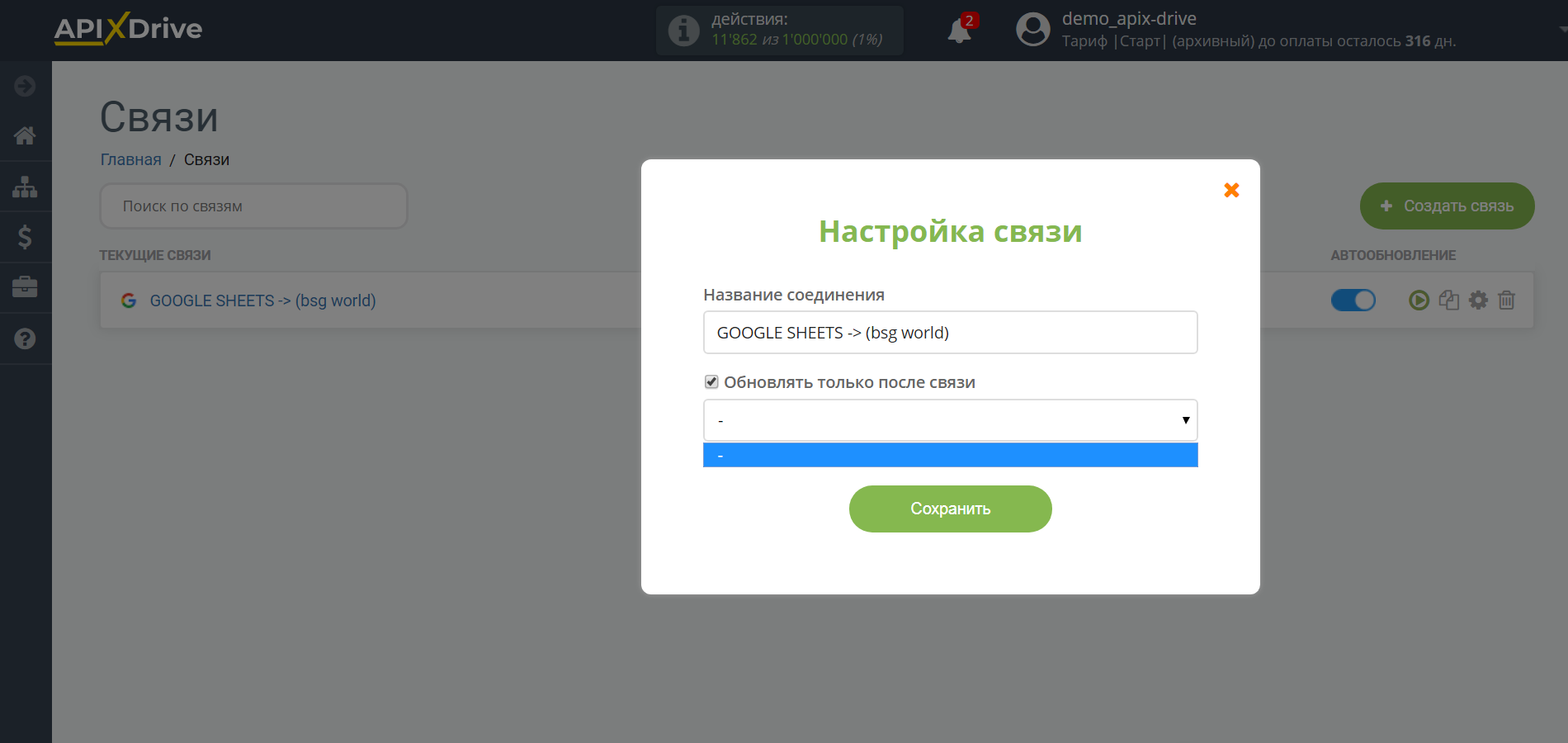Click the АВТООБНОВЛЕНИЕ column header

[x=1393, y=255]
